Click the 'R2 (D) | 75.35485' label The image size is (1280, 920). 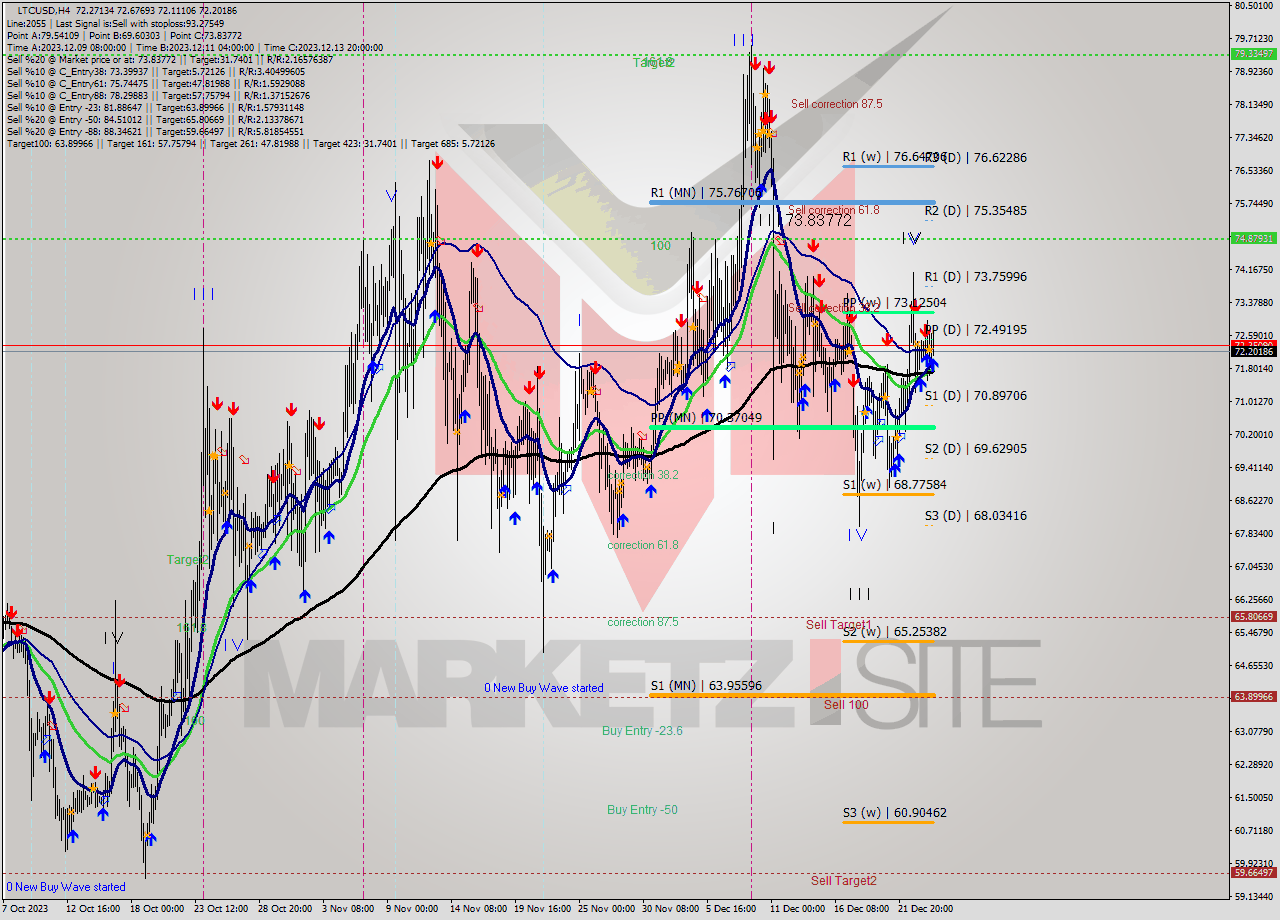pyautogui.click(x=975, y=211)
